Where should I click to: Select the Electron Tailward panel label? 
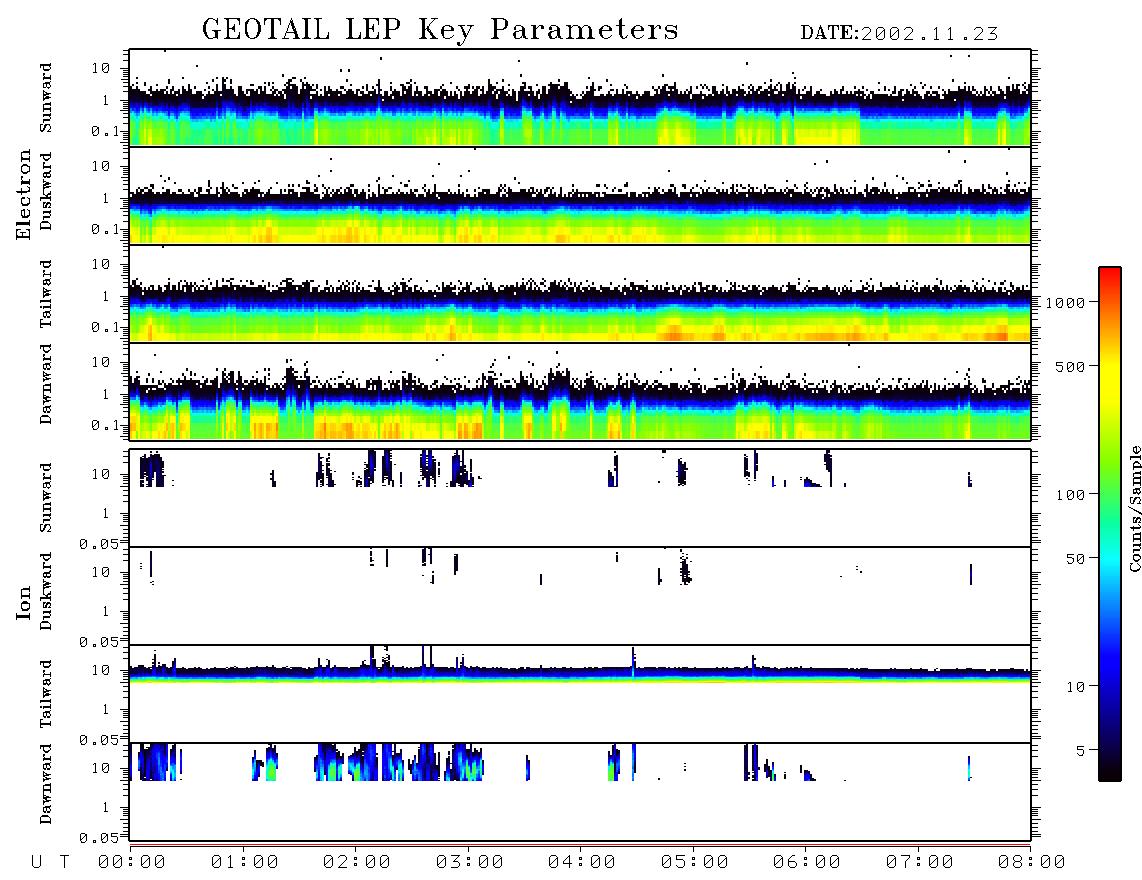[x=45, y=294]
